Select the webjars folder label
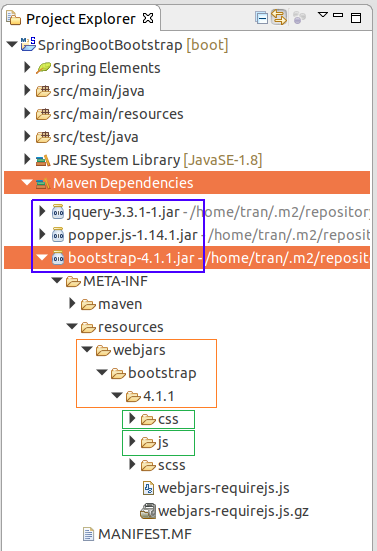The width and height of the screenshot is (377, 551). click(139, 350)
